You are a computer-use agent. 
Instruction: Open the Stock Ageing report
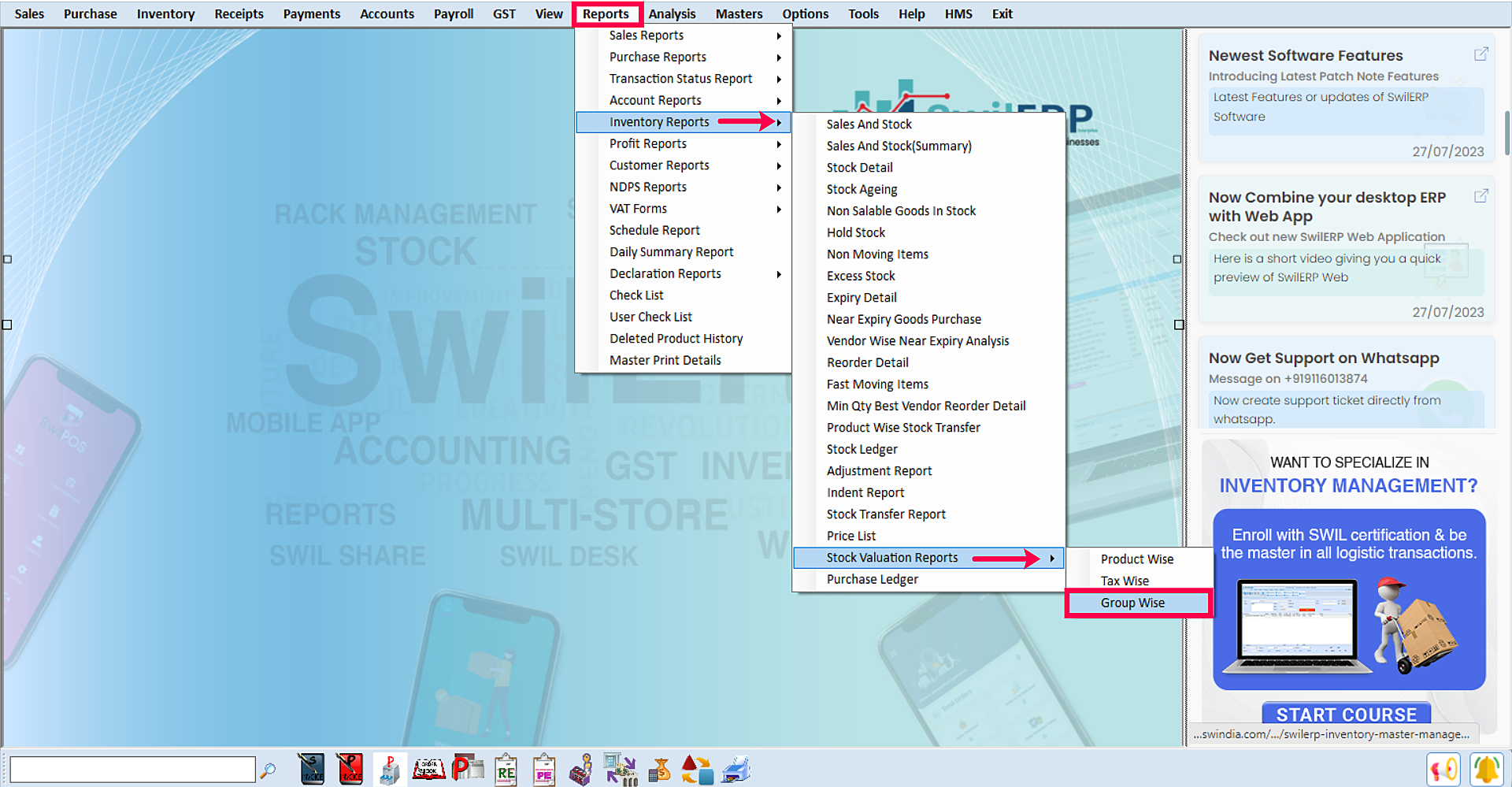pyautogui.click(x=928, y=189)
